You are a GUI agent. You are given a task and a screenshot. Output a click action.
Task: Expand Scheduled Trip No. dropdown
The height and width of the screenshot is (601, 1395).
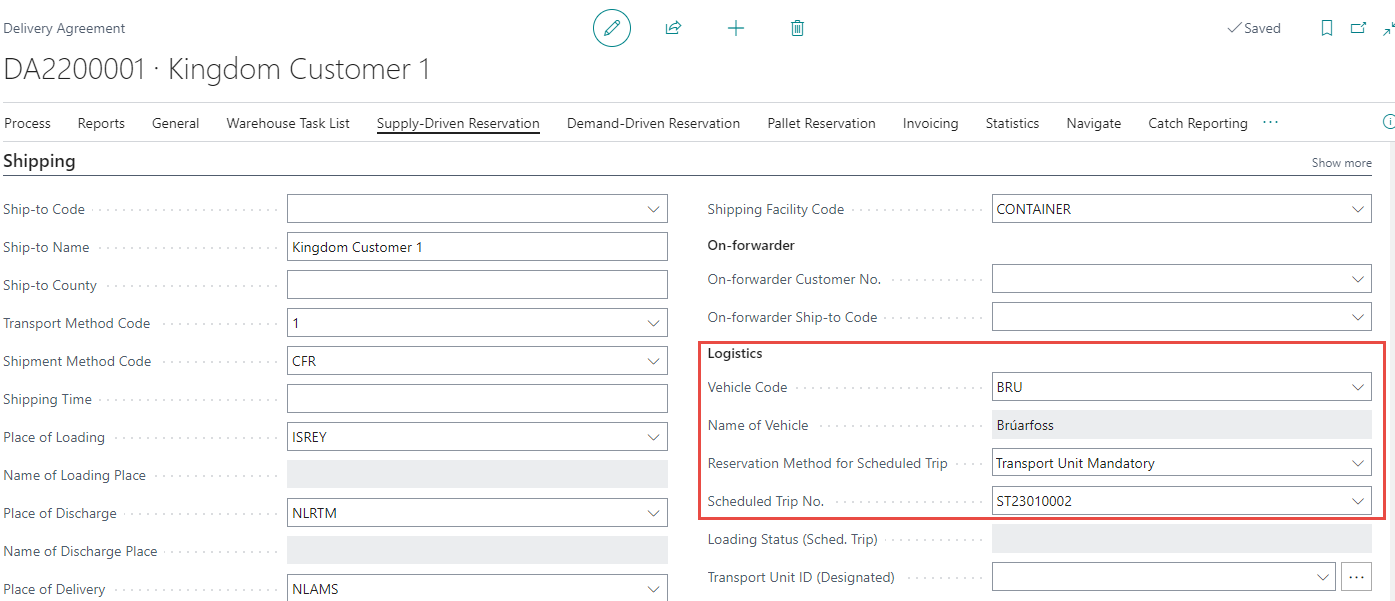click(1357, 501)
